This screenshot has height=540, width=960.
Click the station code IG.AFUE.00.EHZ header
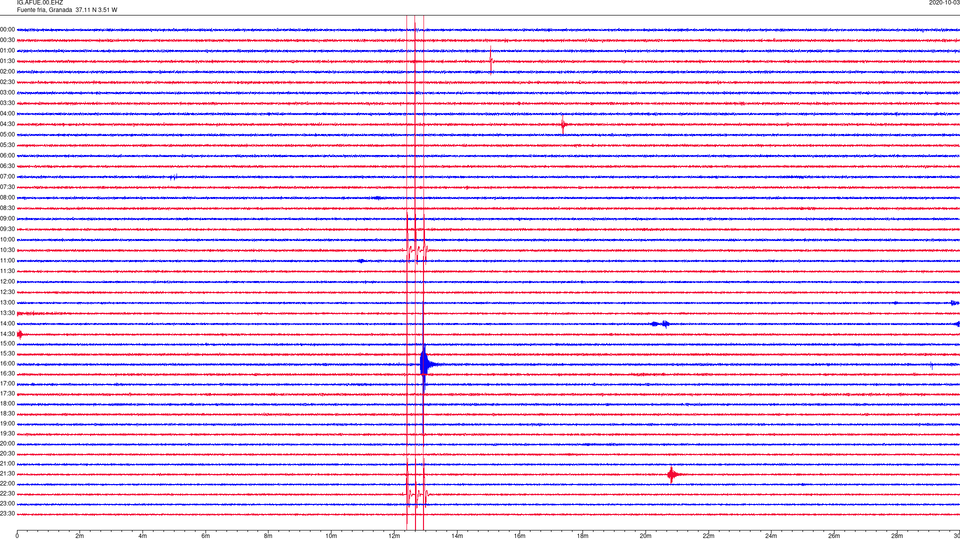click(x=40, y=3)
